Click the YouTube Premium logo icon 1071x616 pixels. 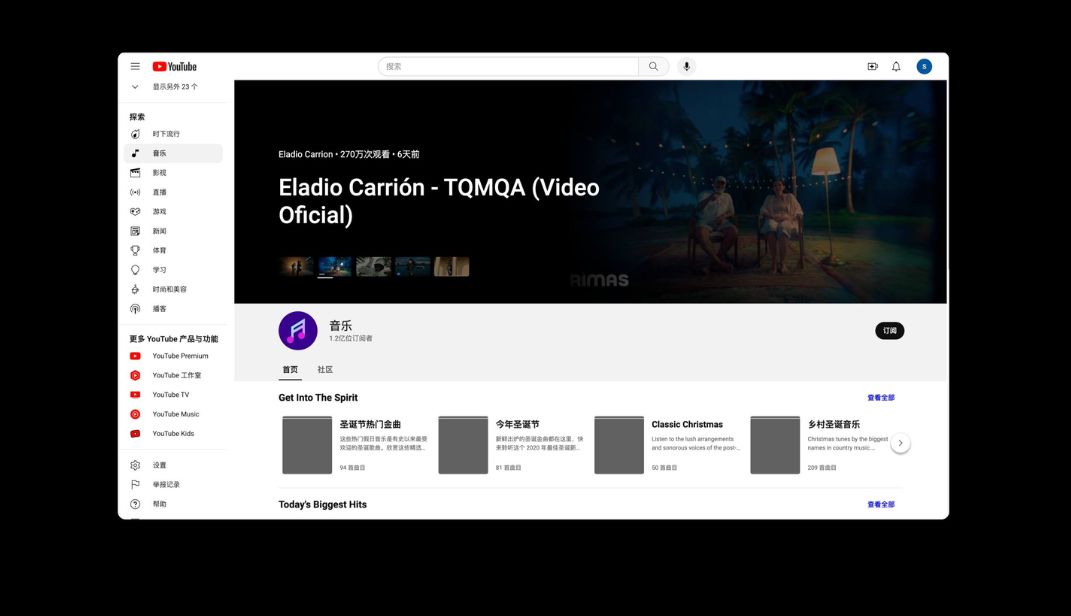135,356
